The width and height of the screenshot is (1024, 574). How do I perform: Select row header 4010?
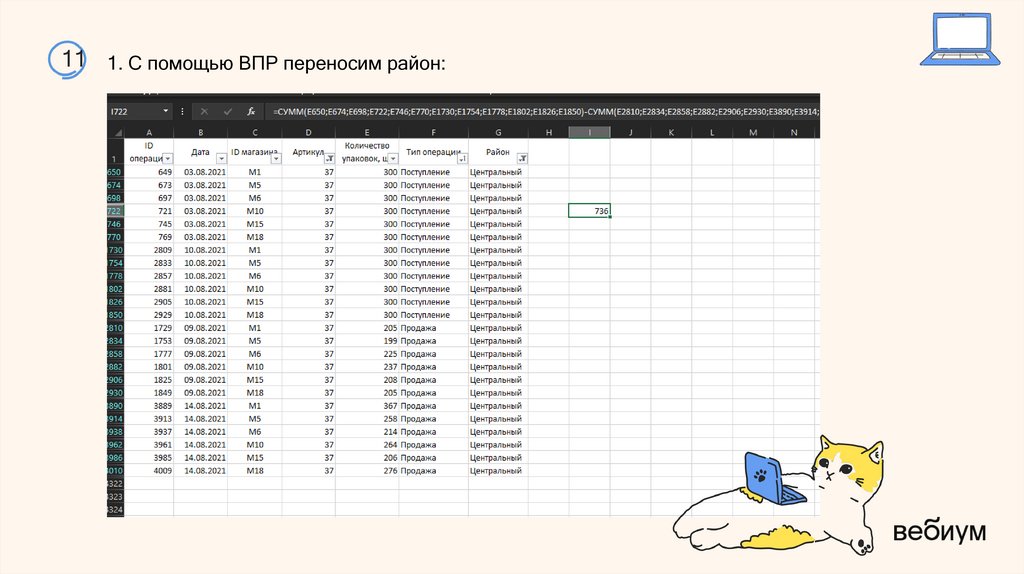[115, 471]
